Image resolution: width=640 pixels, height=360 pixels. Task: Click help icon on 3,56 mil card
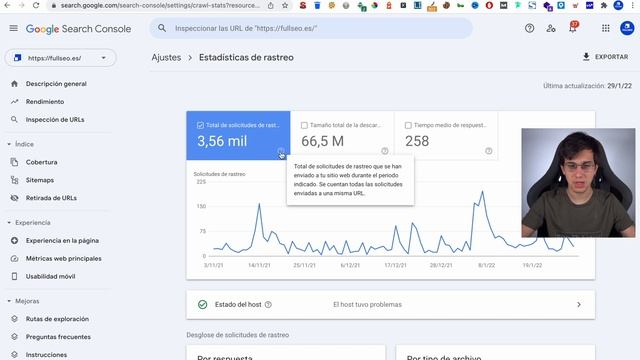(x=281, y=151)
